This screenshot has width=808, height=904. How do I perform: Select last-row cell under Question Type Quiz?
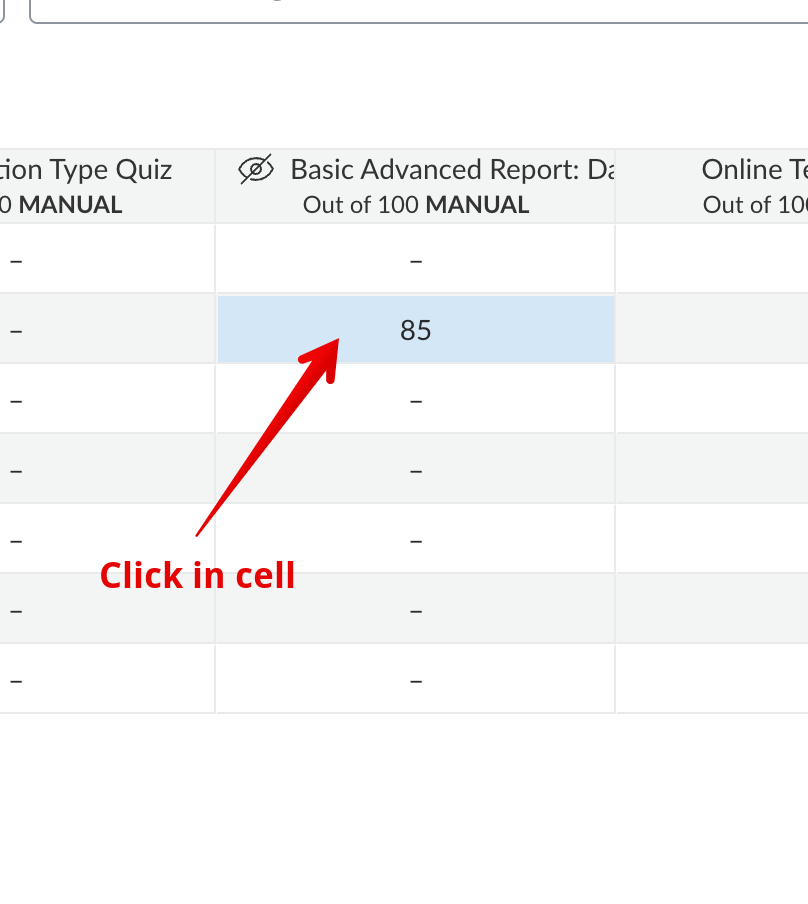[100, 680]
